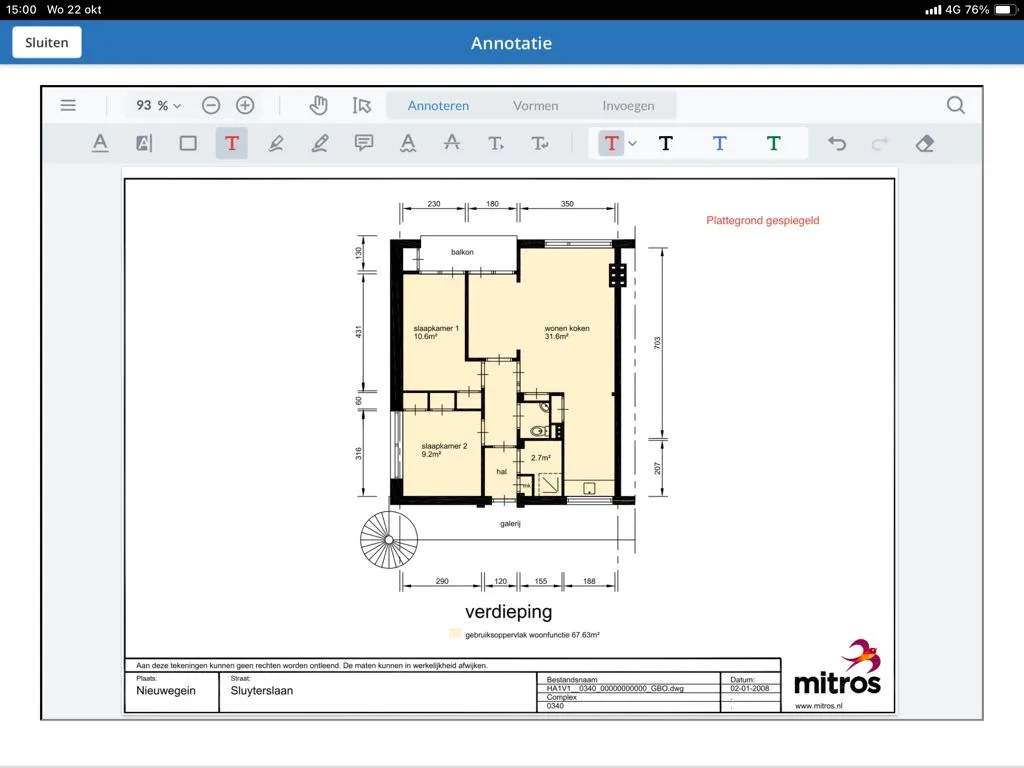Select the squiggly underline tool

[408, 143]
